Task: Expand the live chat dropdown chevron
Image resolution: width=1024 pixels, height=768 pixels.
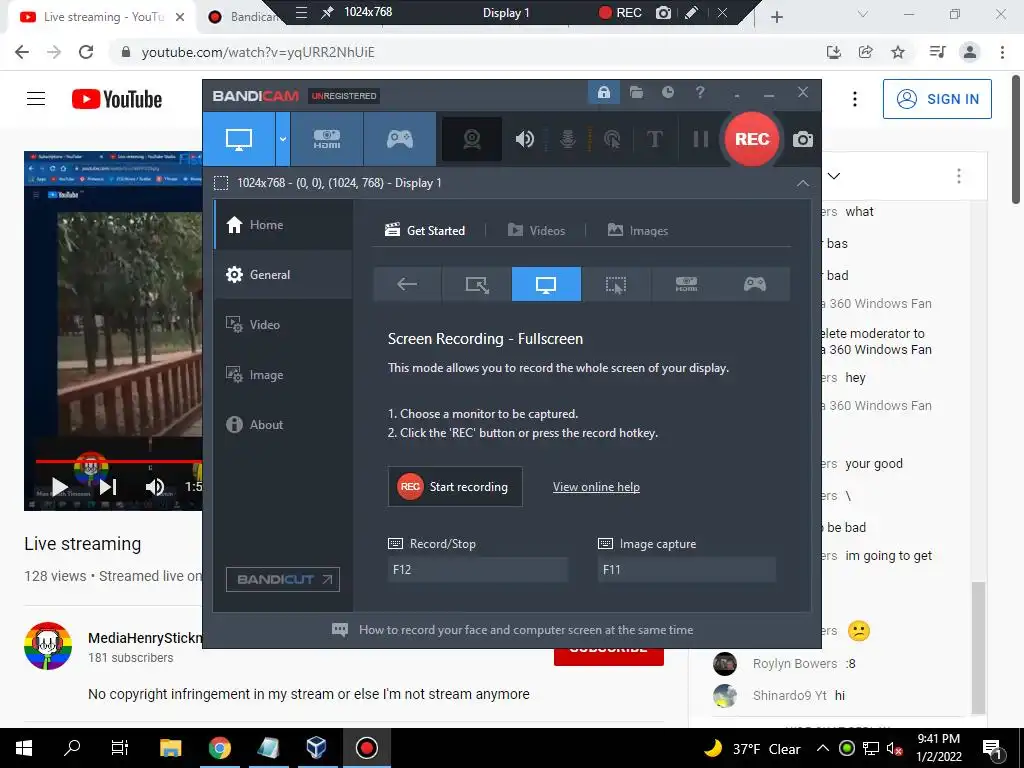Action: click(833, 176)
